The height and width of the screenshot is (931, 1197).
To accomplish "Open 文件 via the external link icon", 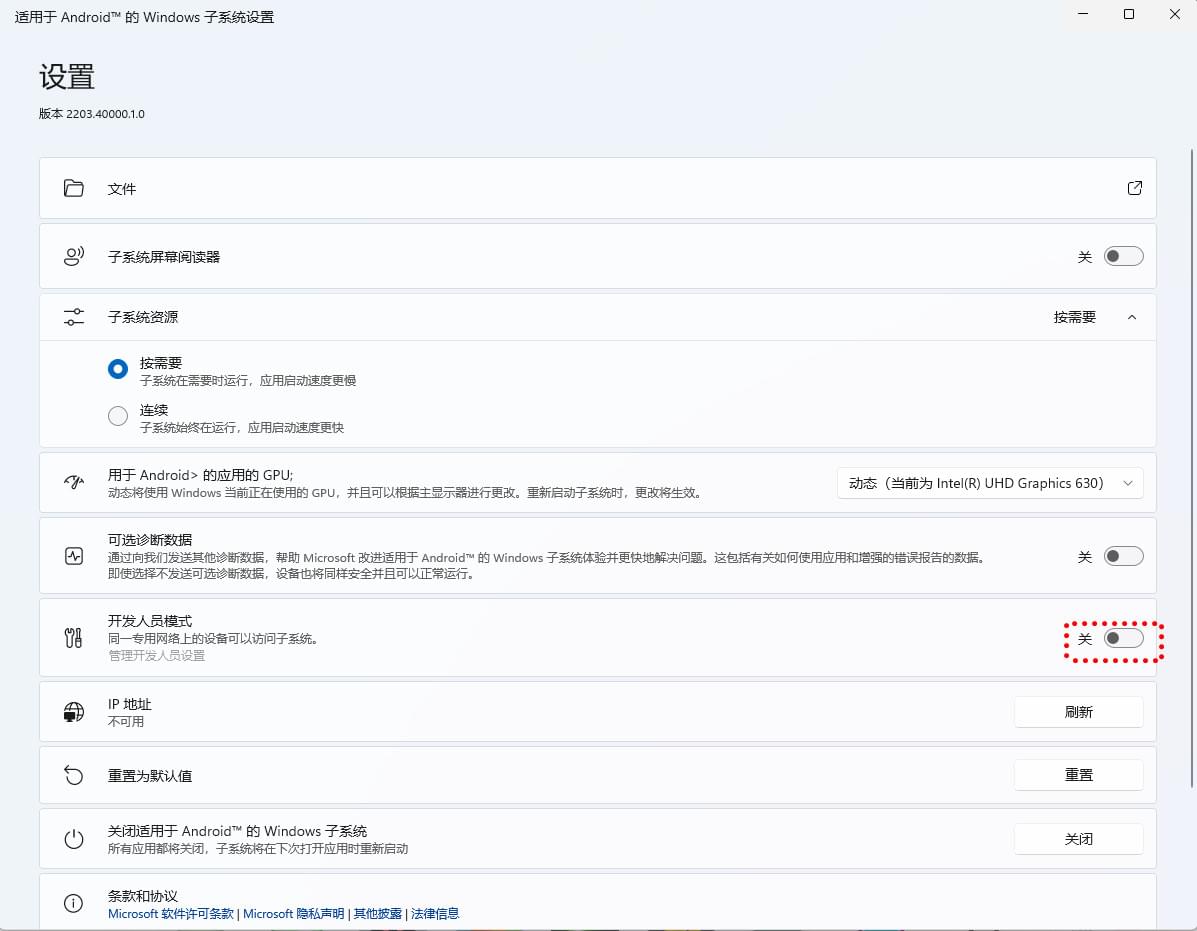I will pos(1134,188).
